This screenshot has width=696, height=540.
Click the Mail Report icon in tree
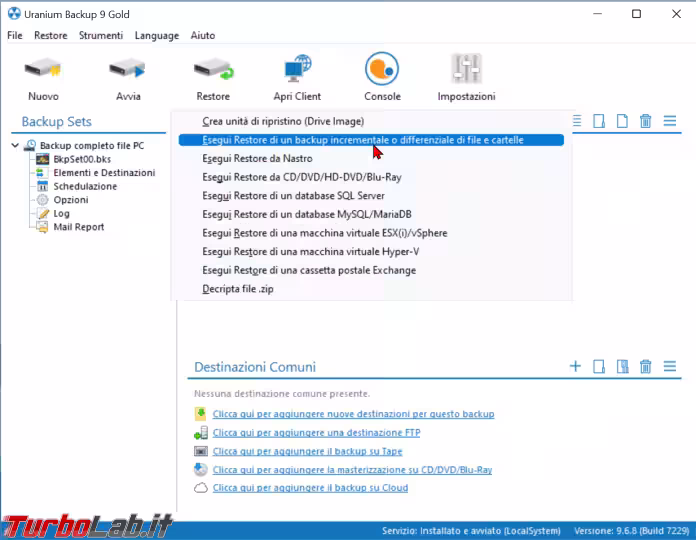point(42,227)
